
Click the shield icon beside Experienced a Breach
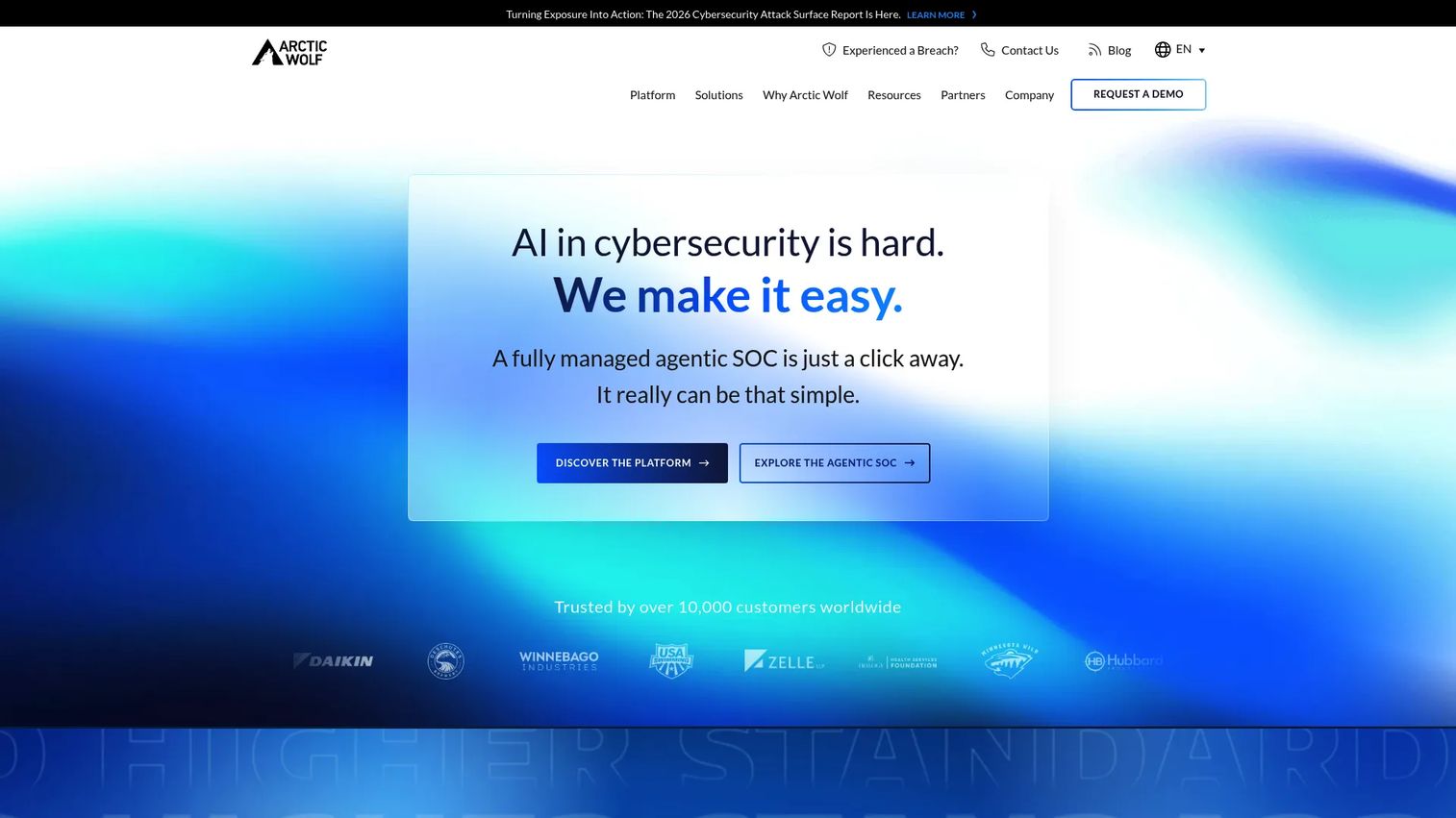coord(829,50)
